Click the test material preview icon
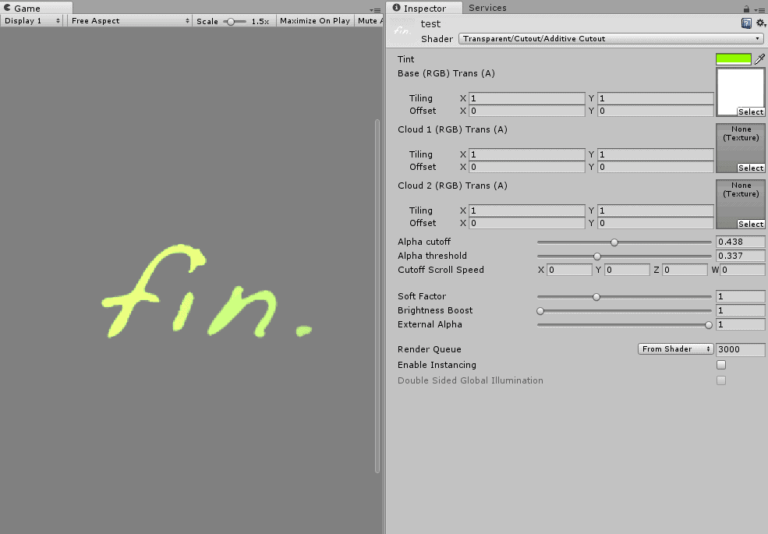 point(402,30)
